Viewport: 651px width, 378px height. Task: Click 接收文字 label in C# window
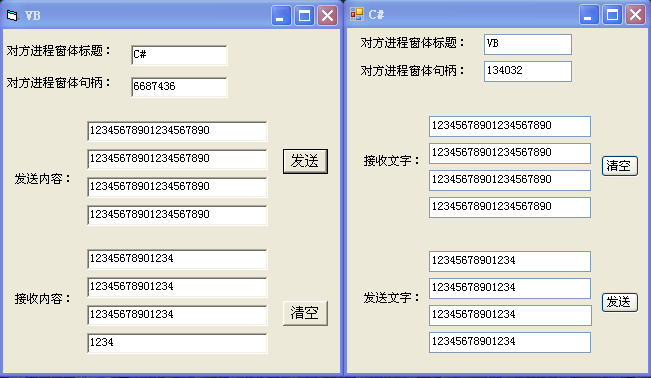392,161
